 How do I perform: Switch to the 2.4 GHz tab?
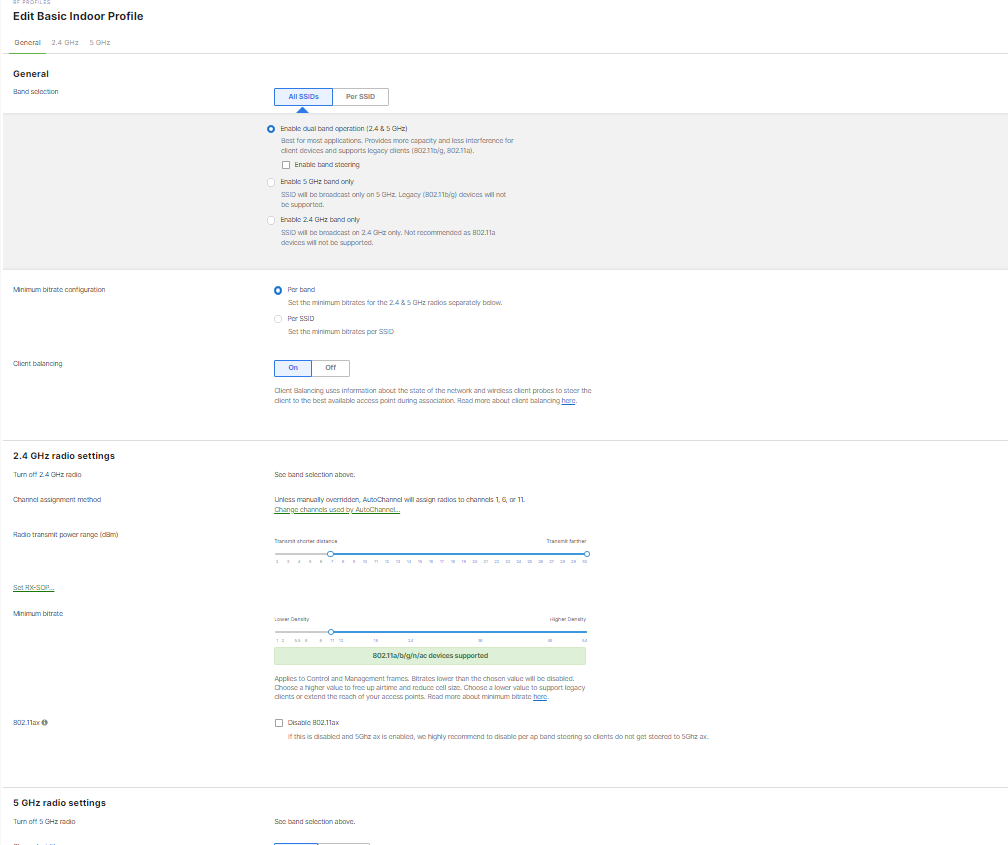(64, 43)
